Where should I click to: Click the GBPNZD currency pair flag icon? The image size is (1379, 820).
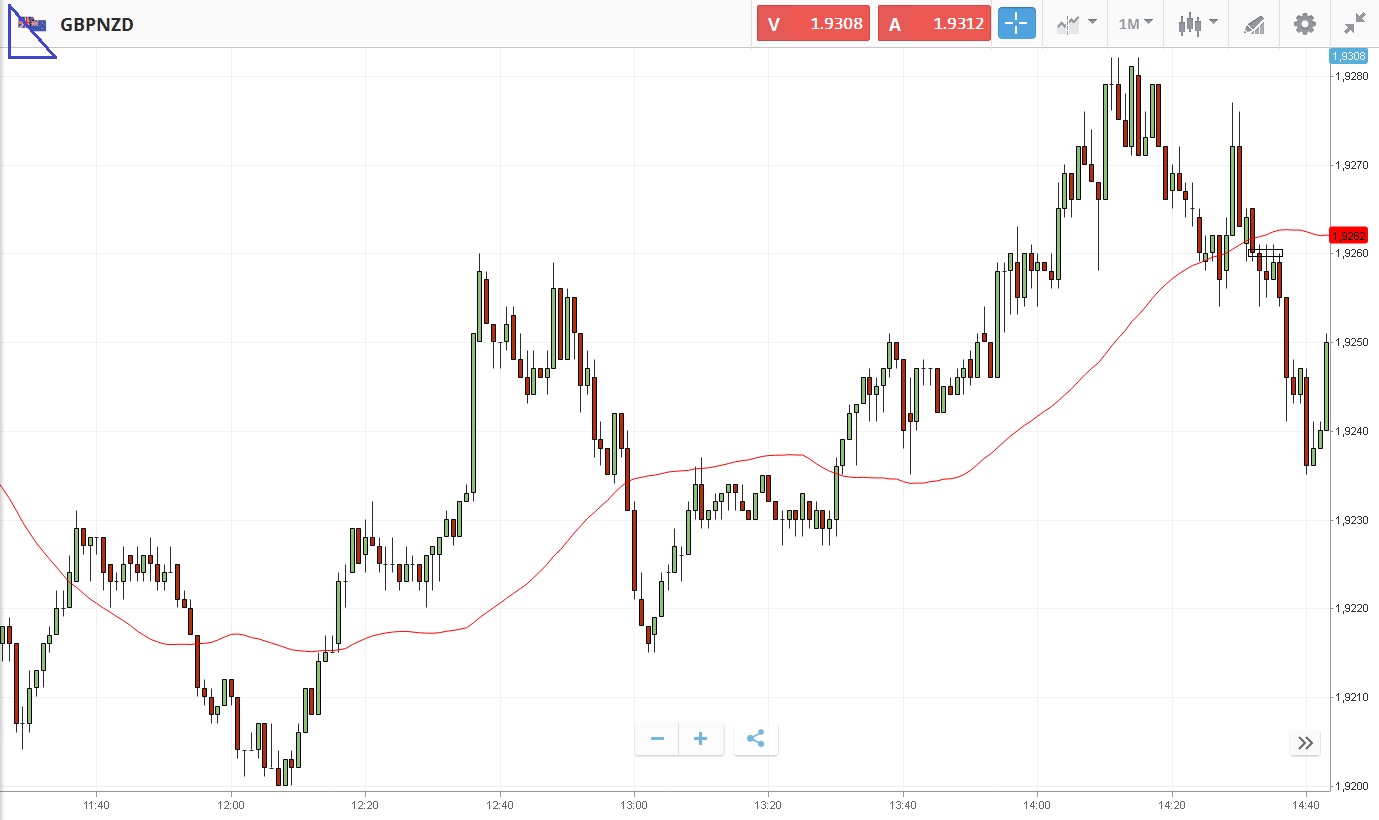pos(32,24)
